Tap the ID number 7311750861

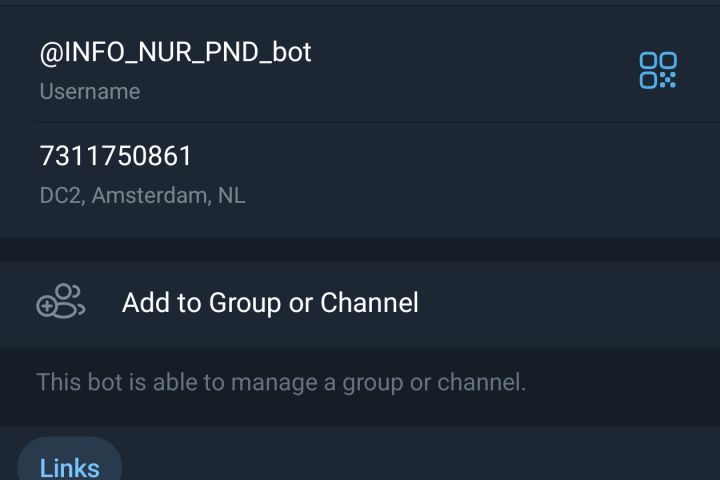point(116,156)
